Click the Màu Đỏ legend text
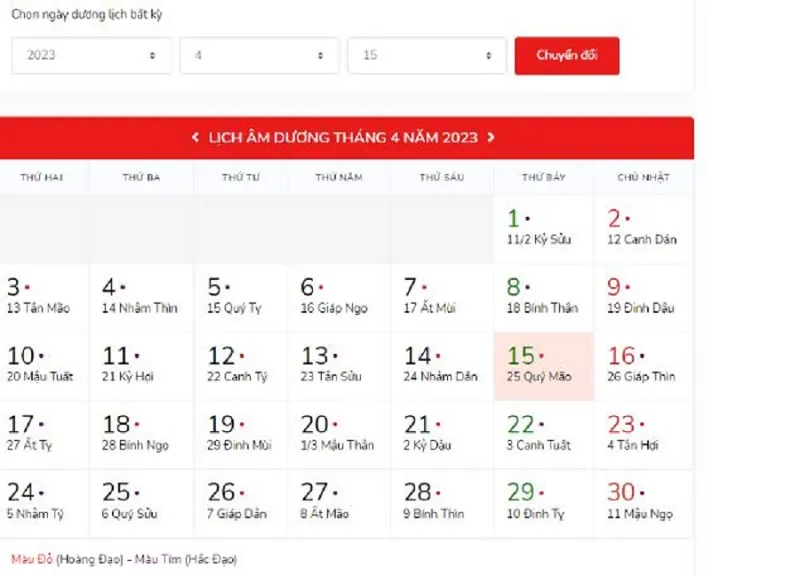Screen dimensions: 800x576 [x=32, y=559]
